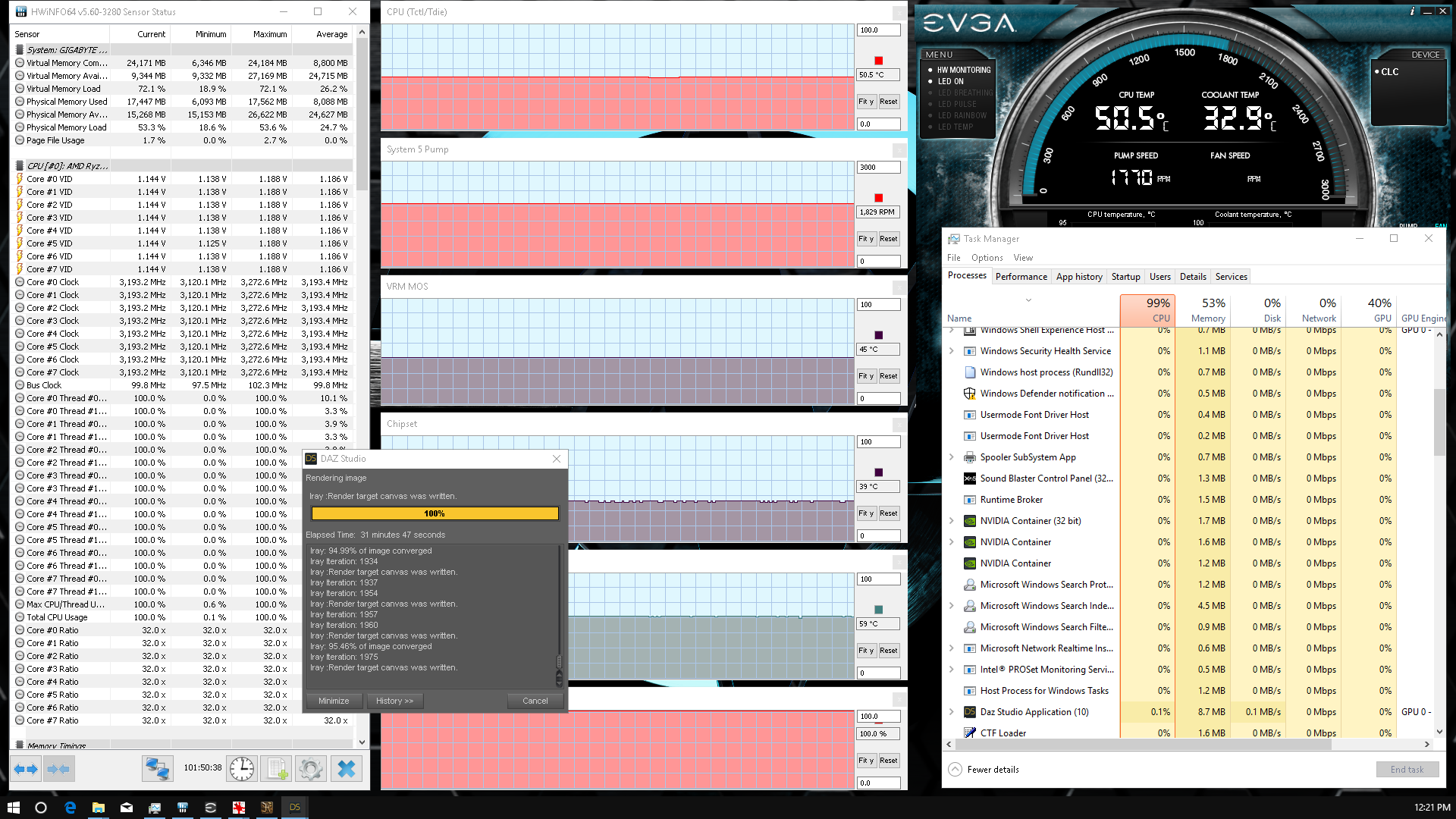This screenshot has width=1456, height=819.
Task: Click the red color swatch on CPU graph
Action: (878, 61)
